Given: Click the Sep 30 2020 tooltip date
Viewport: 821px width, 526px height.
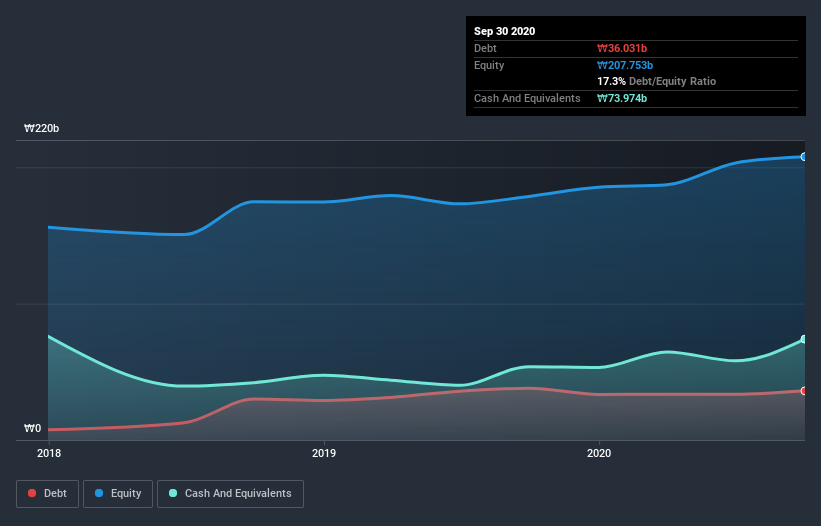Looking at the screenshot, I should pos(504,31).
